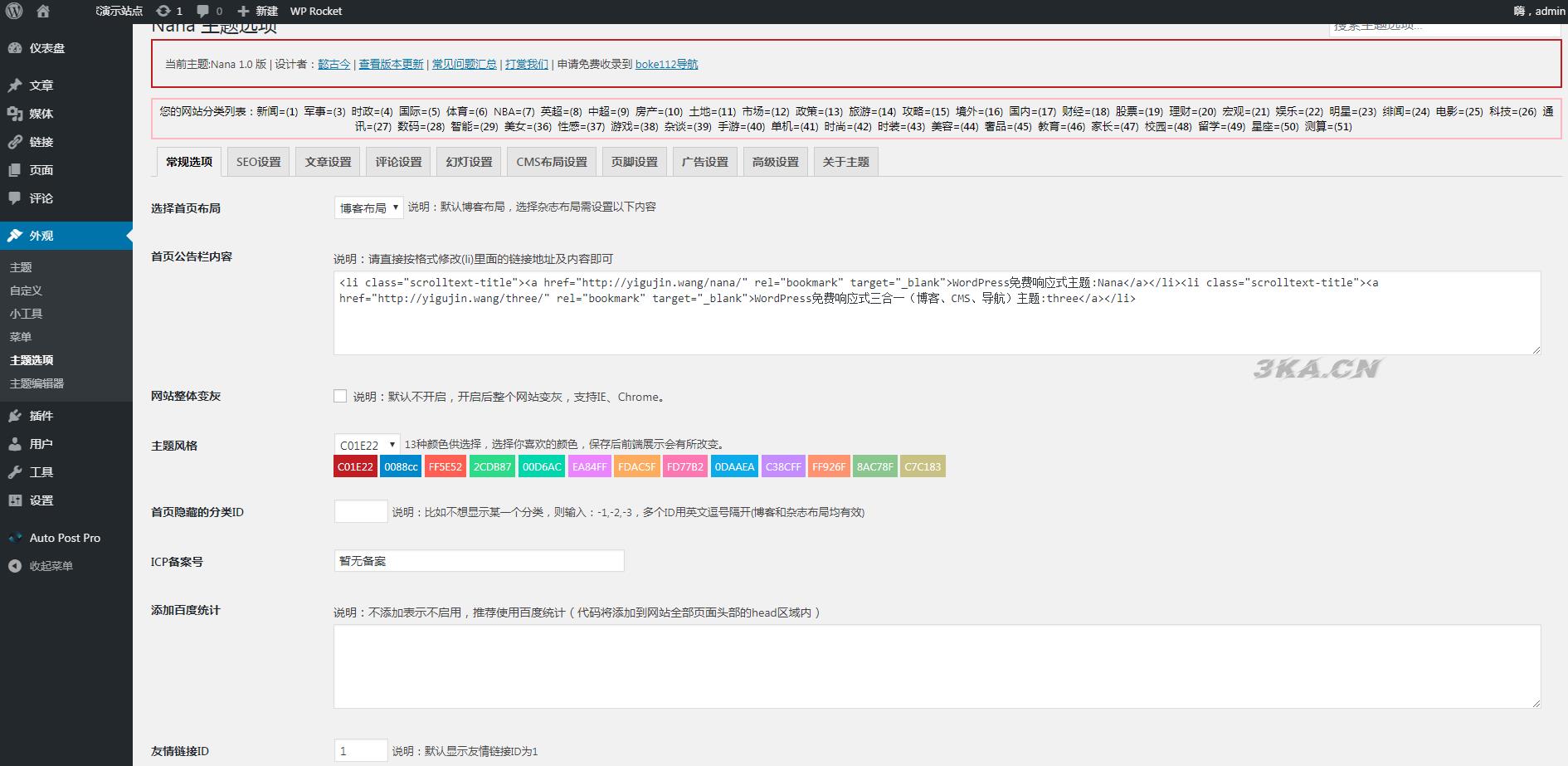Enable the 网站整体变灰 grayscale option

[340, 396]
